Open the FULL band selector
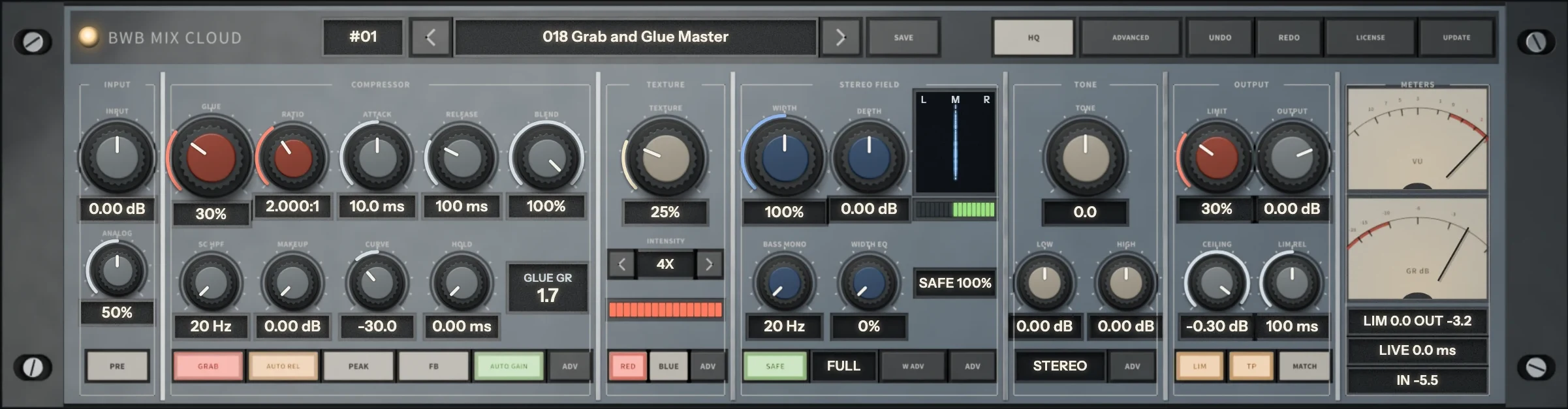This screenshot has height=409, width=1568. pos(843,366)
